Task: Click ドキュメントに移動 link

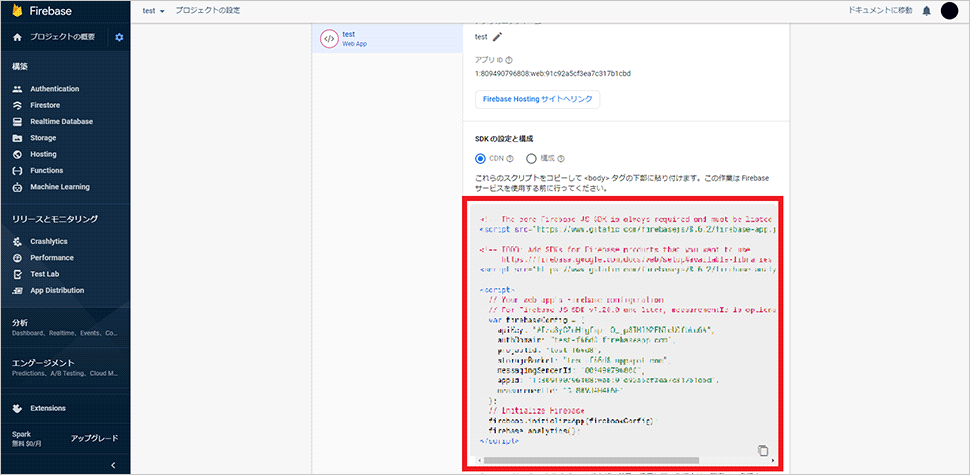Action: click(880, 11)
